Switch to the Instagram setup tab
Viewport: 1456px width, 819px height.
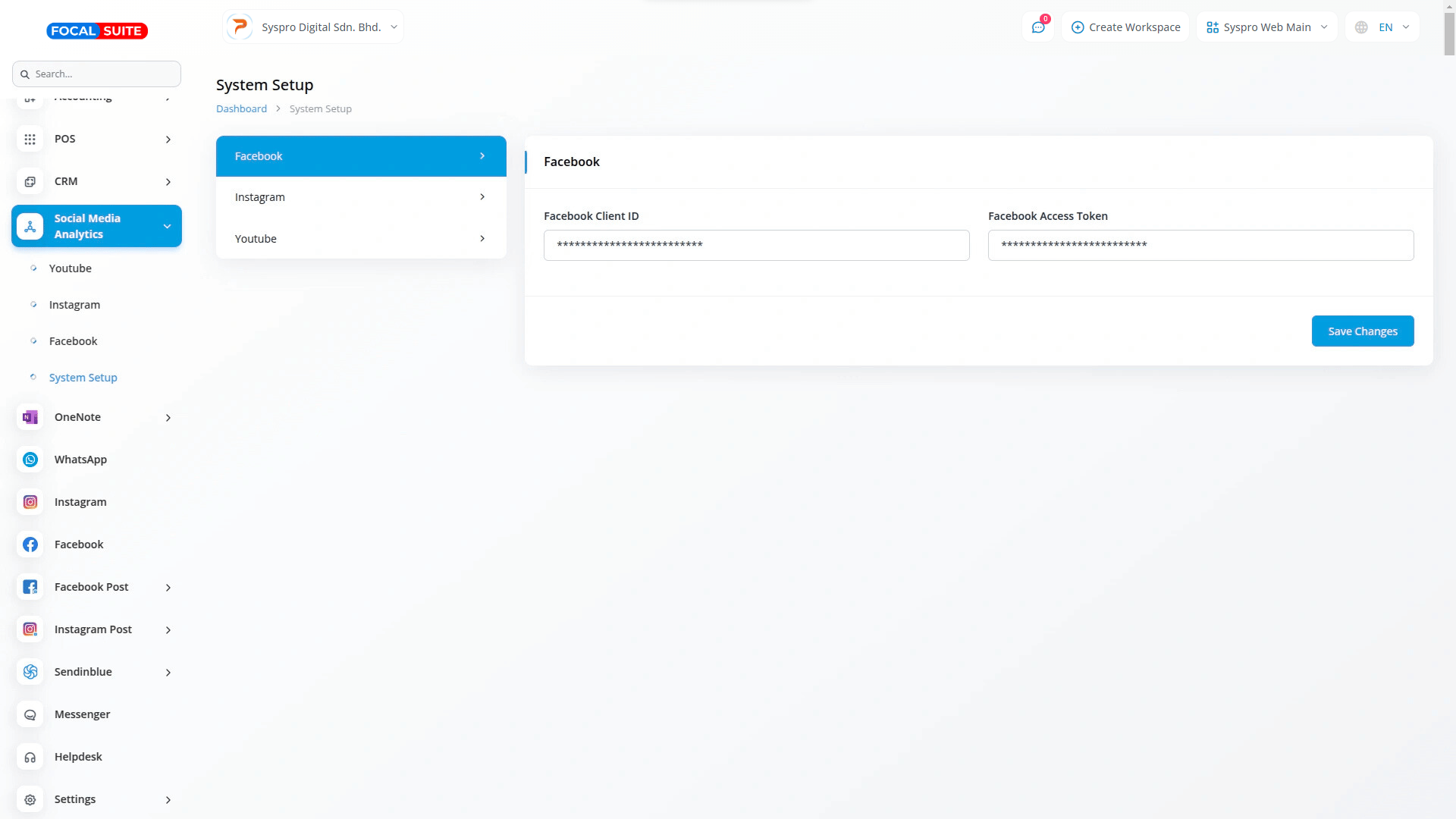[x=361, y=197]
